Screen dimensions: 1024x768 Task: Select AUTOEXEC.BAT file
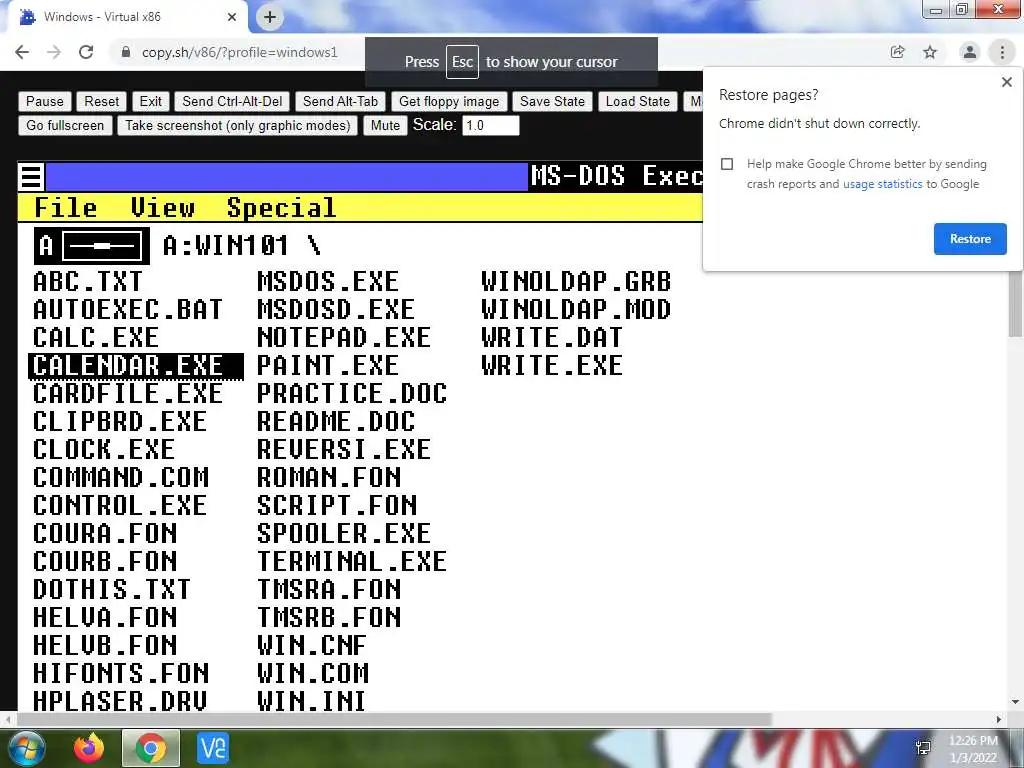pos(128,310)
